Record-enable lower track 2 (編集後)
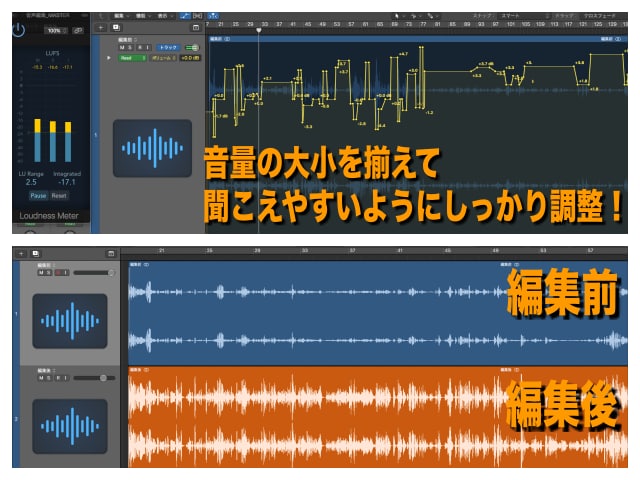This screenshot has height=480, width=640. pyautogui.click(x=58, y=378)
